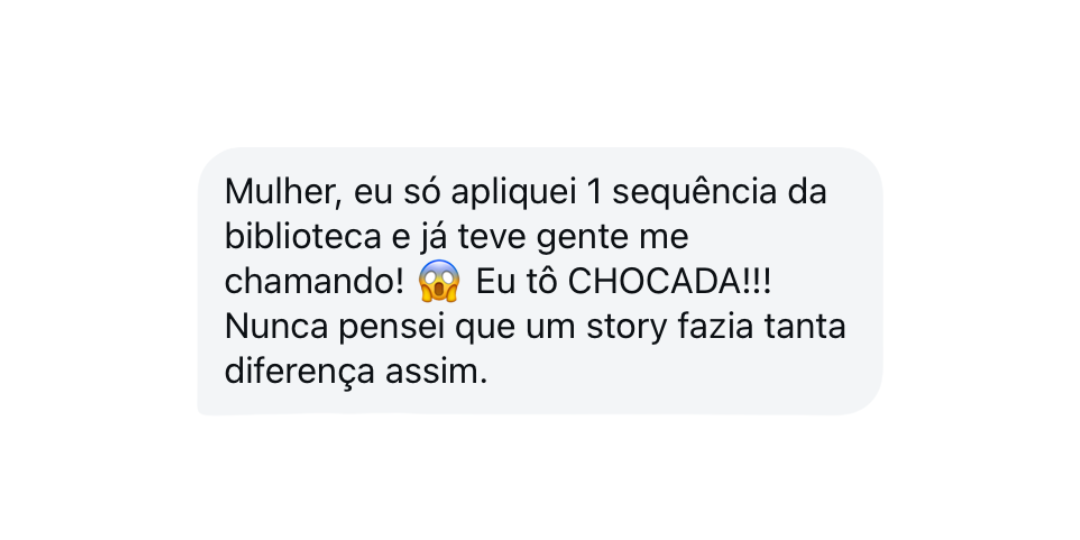Image resolution: width=1080 pixels, height=540 pixels.
Task: Click the word "CHOCADA!!!" in capital letters
Action: [670, 282]
